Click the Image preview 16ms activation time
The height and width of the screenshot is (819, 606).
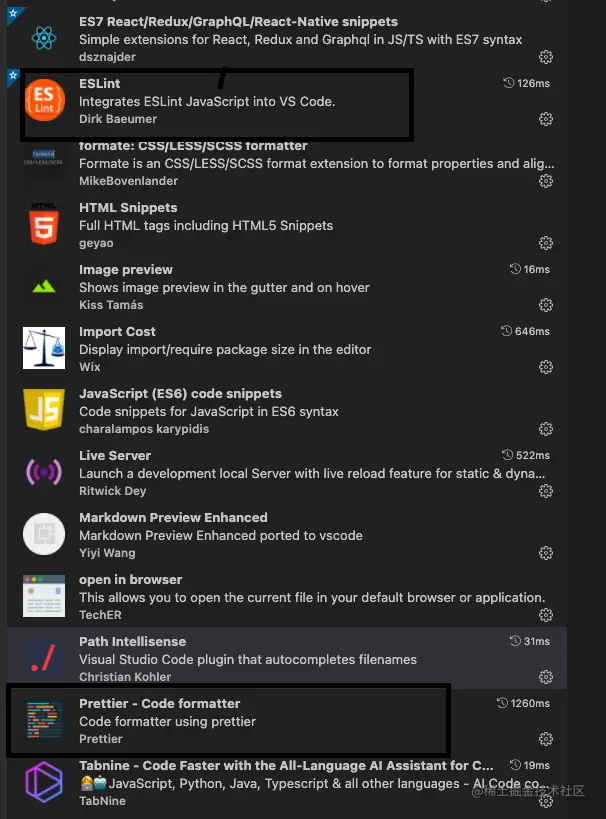[x=530, y=269]
